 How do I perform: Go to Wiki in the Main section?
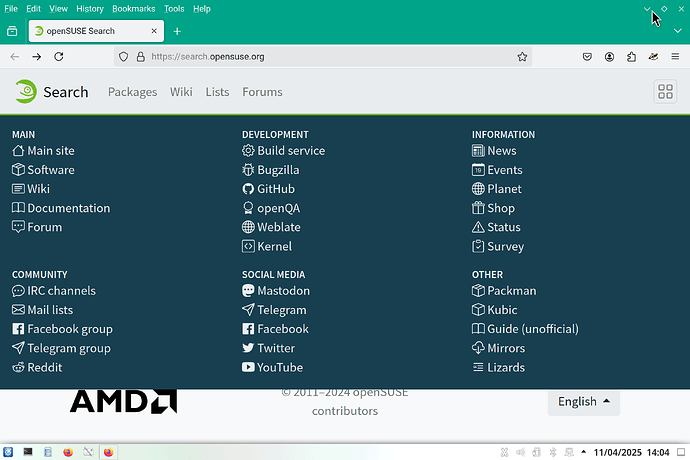pyautogui.click(x=31, y=189)
